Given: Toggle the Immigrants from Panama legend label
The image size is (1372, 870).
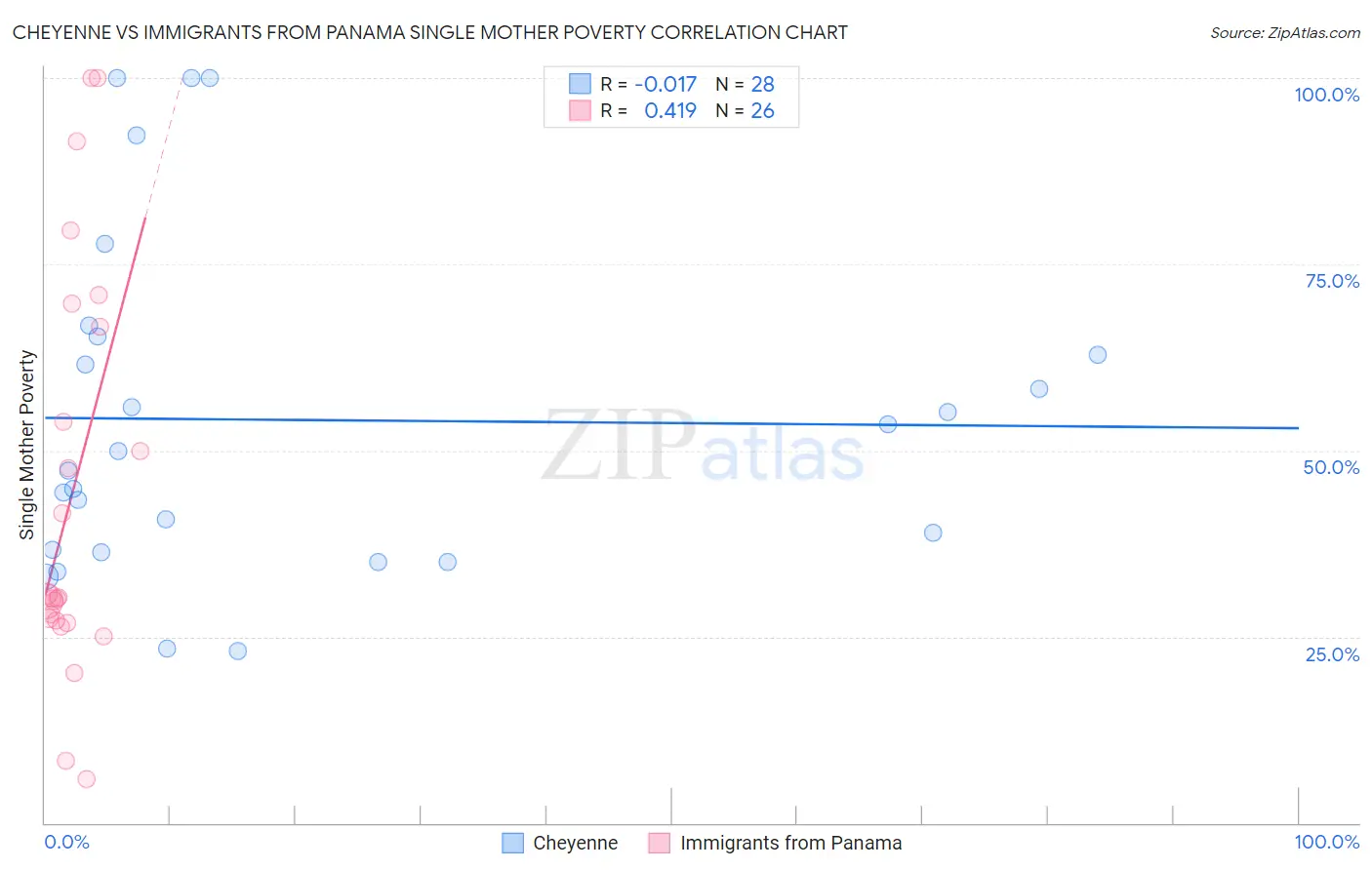Looking at the screenshot, I should 791,843.
